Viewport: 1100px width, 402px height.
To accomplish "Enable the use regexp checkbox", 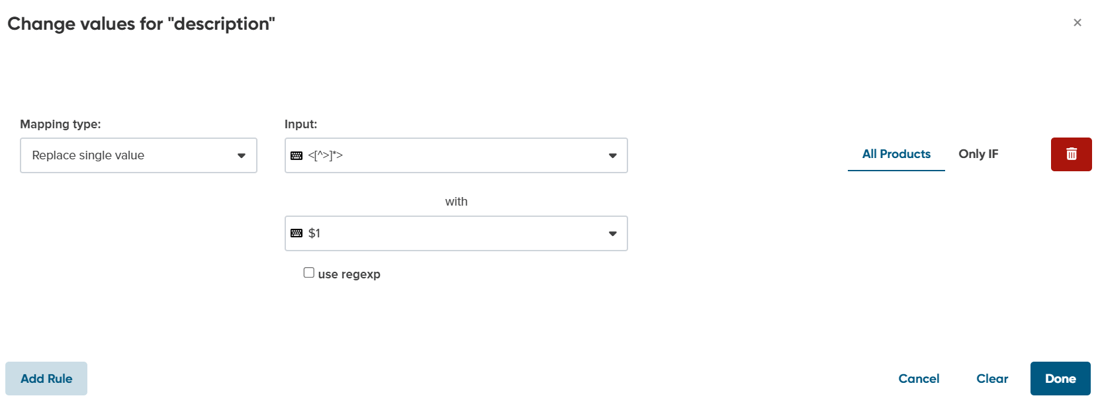I will [x=309, y=273].
